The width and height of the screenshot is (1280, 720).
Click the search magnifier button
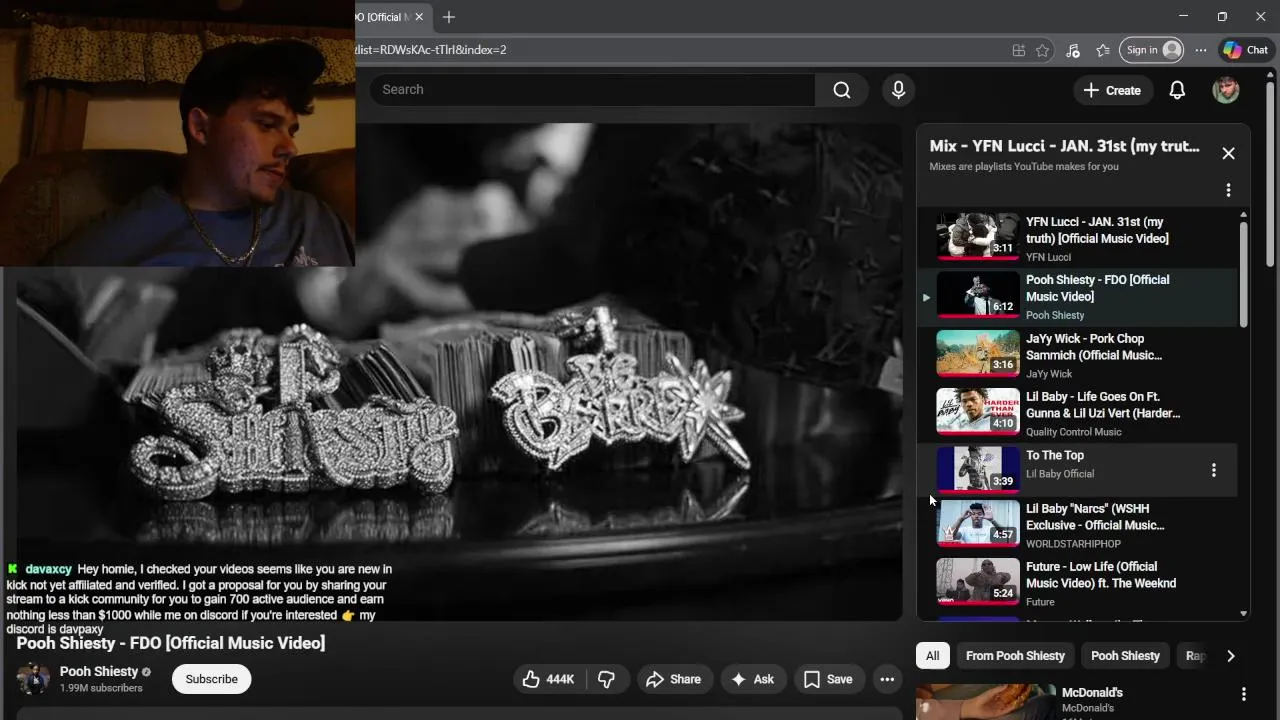[842, 90]
